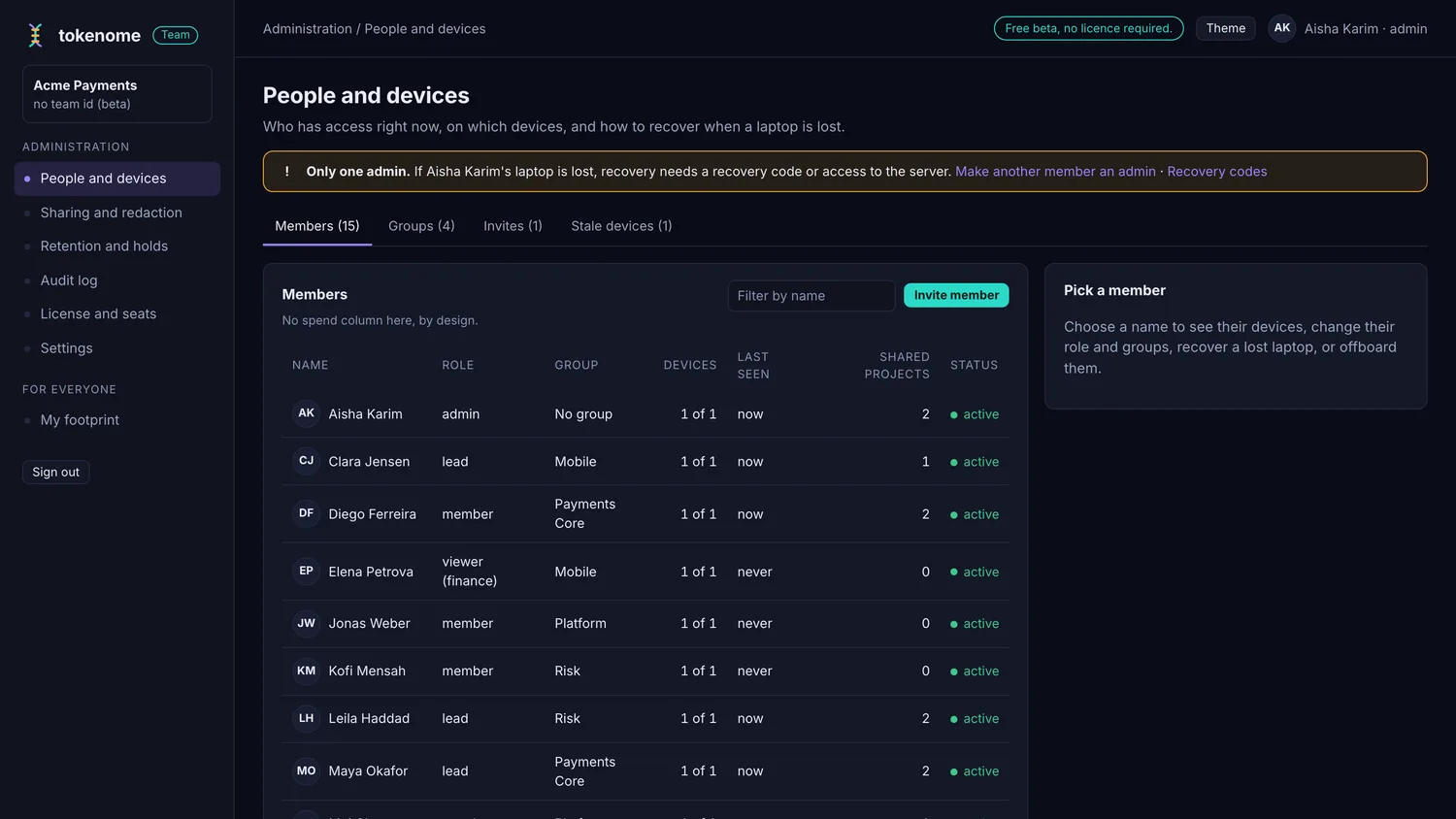The height and width of the screenshot is (819, 1456).
Task: Select Leila Haddad's LH avatar
Action: tap(307, 718)
